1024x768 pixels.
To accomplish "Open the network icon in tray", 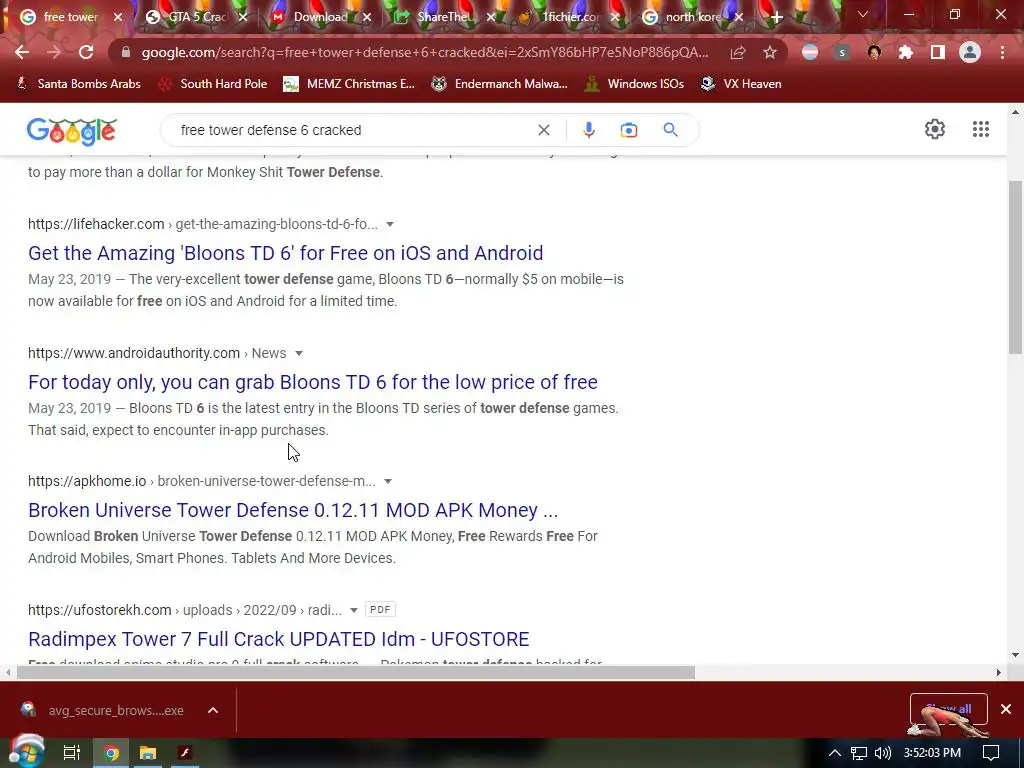I will (x=859, y=753).
